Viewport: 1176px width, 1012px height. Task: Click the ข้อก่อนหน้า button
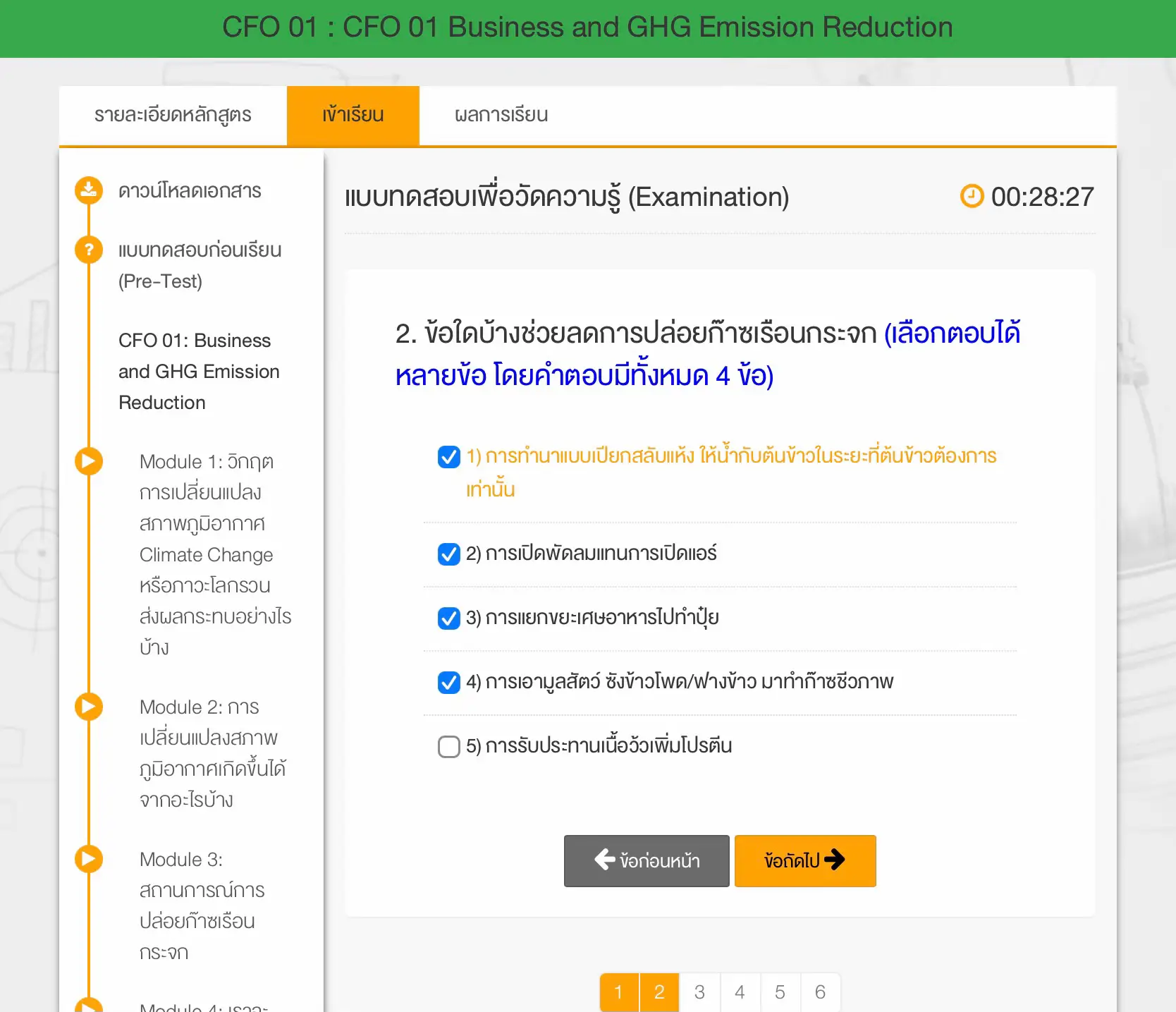(646, 860)
